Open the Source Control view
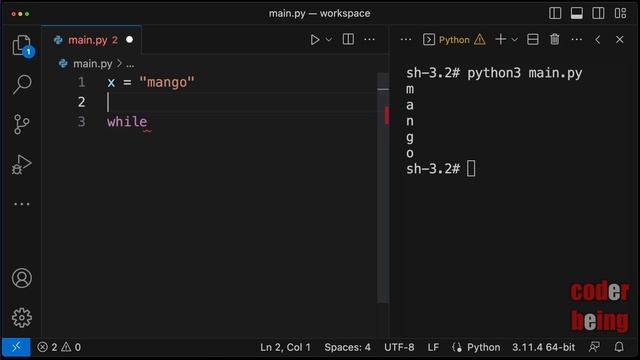Image resolution: width=640 pixels, height=360 pixels. tap(21, 124)
